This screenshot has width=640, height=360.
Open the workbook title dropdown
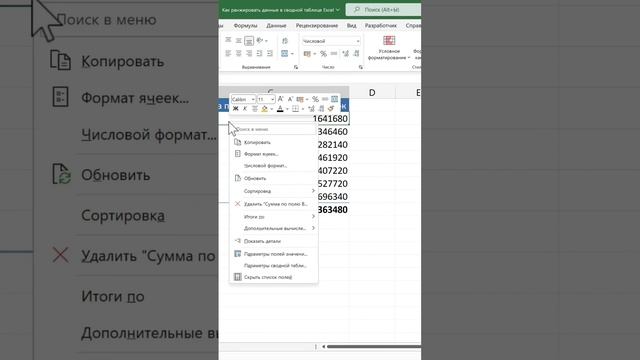[338, 10]
